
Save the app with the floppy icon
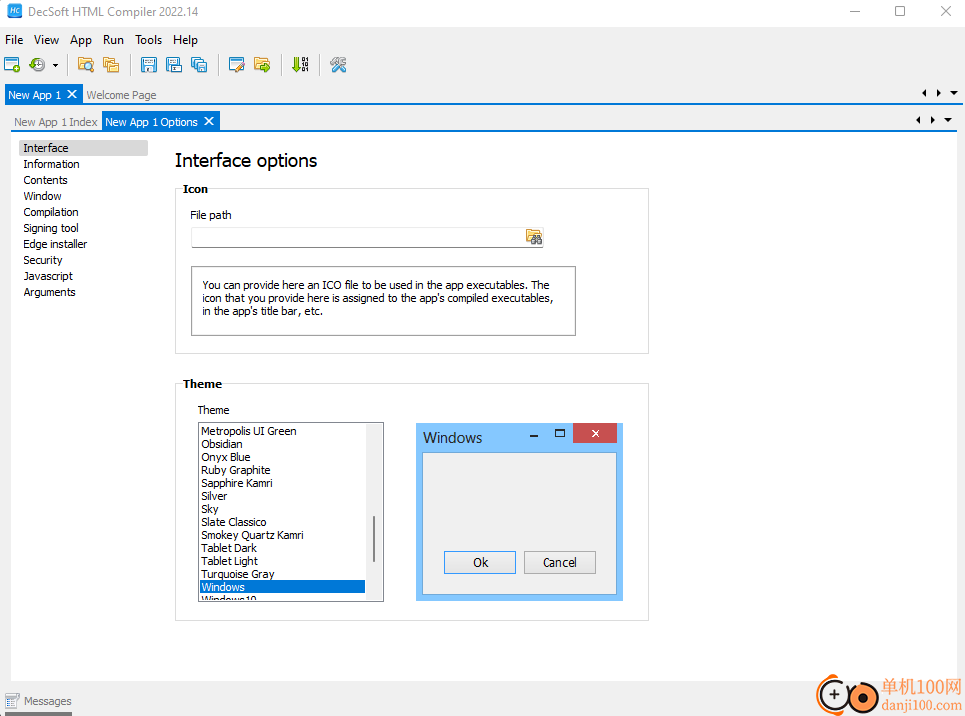tap(149, 65)
